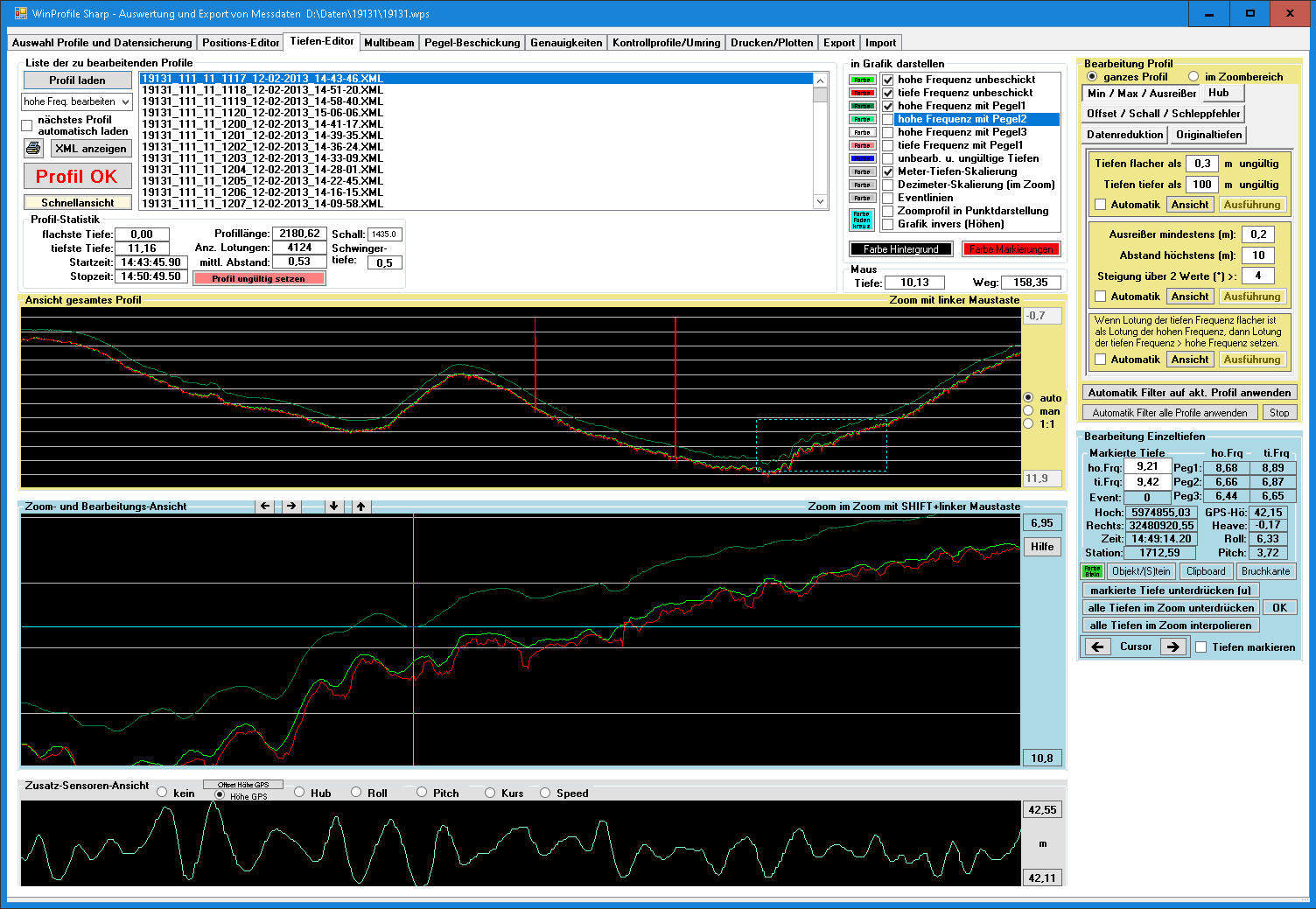
Task: Open the Pegel-Beschickung tab
Action: (x=472, y=43)
